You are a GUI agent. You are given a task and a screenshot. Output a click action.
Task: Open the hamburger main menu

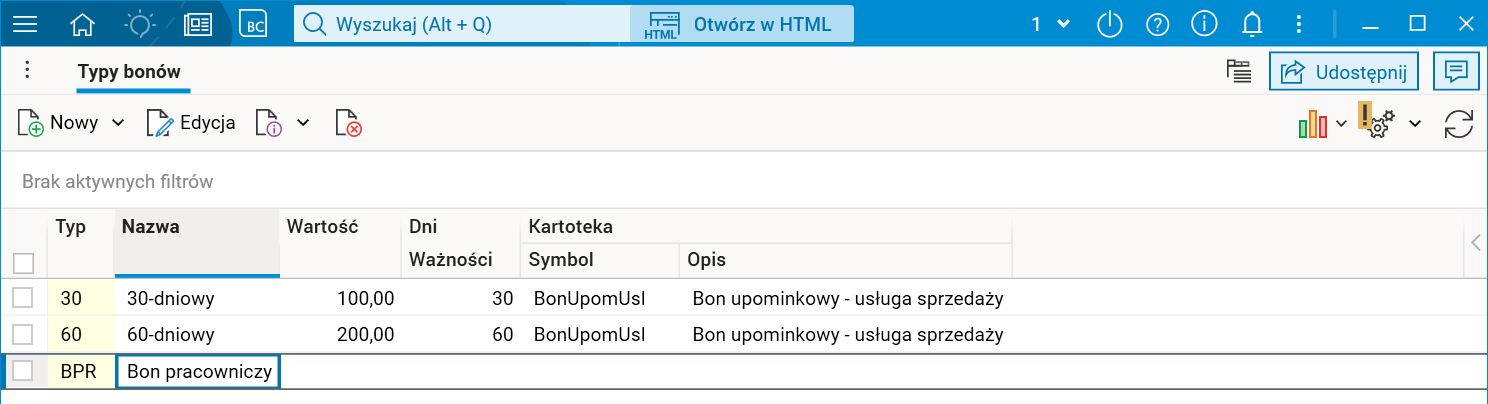(24, 24)
